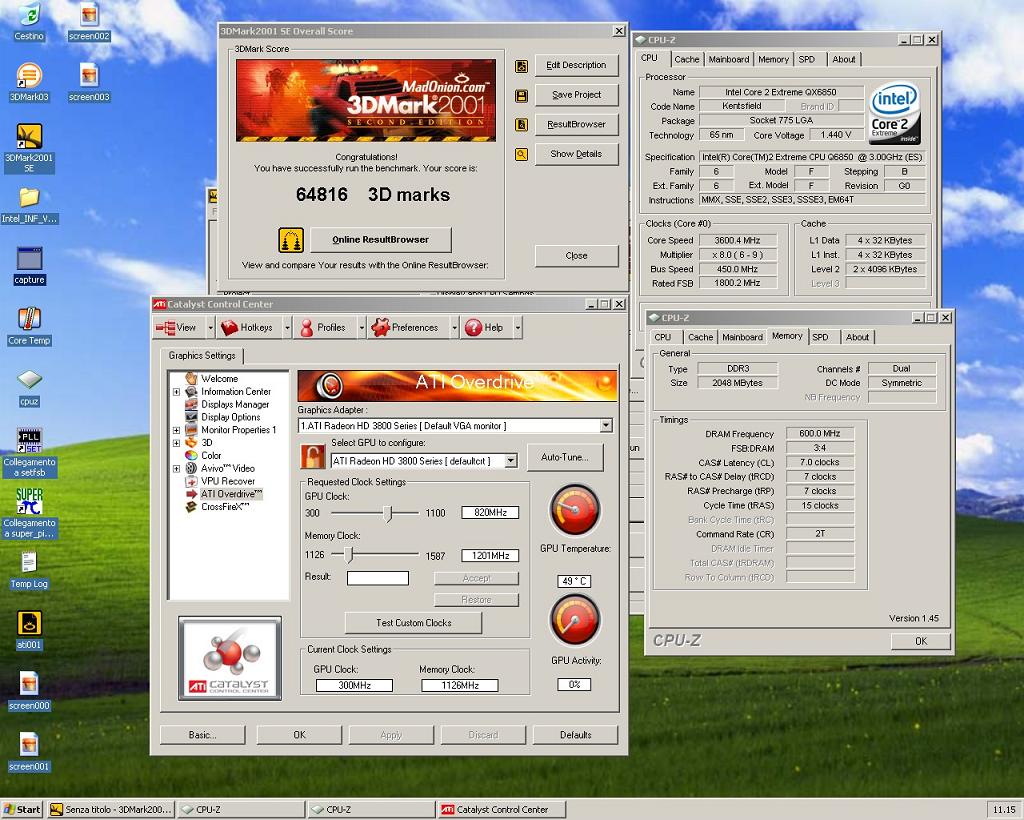Expand the Monitor Properties 1 tree node

[176, 430]
